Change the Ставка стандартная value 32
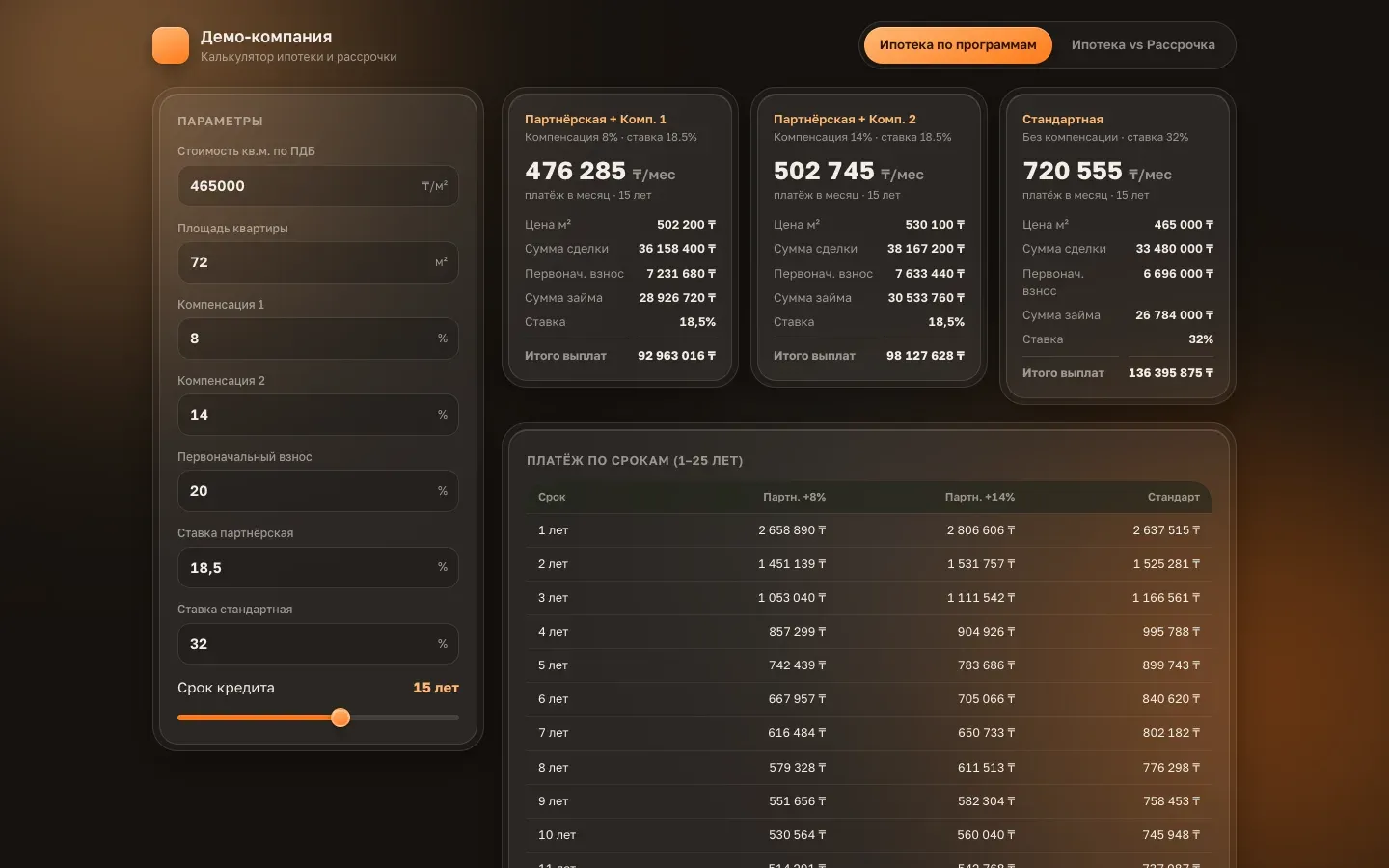This screenshot has height=868, width=1389. 318,644
